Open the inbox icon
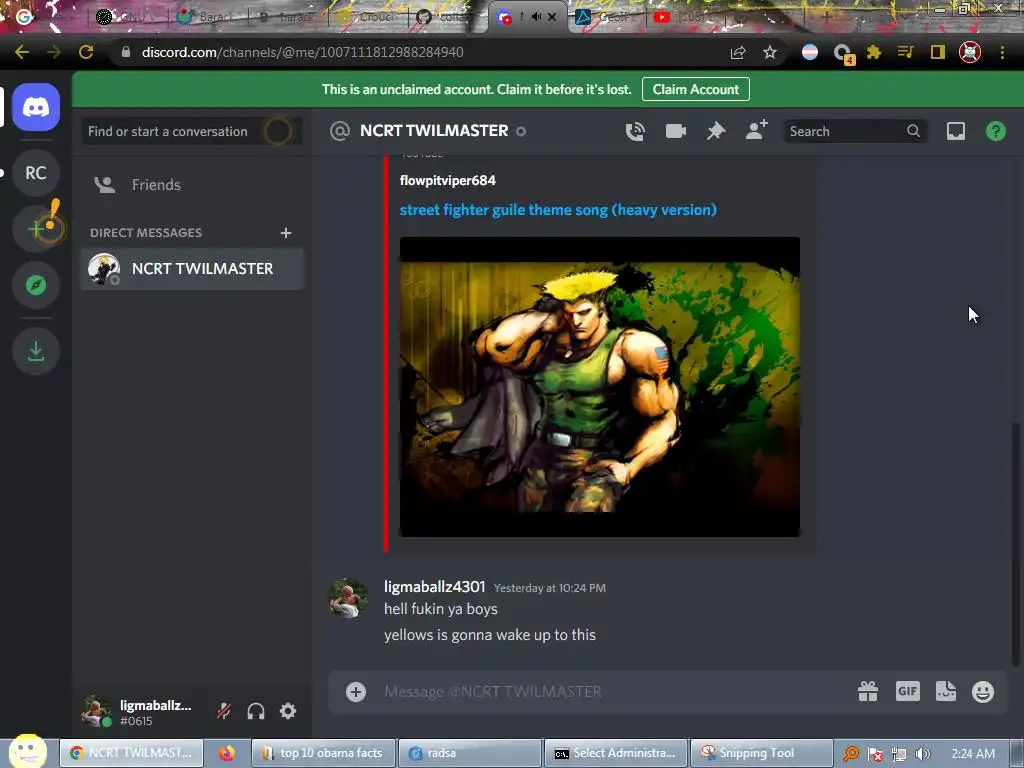The height and width of the screenshot is (768, 1024). [x=956, y=131]
